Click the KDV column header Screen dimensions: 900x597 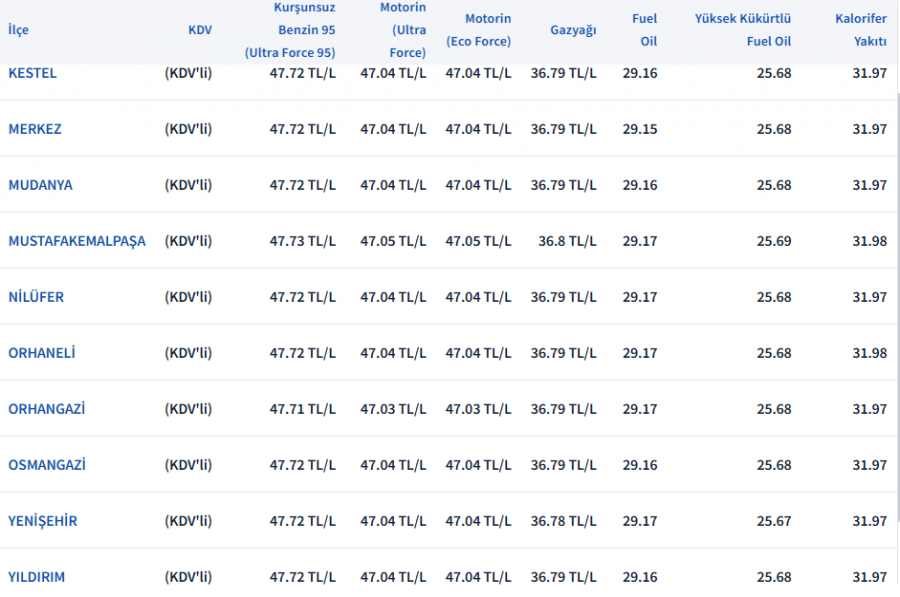[x=200, y=30]
